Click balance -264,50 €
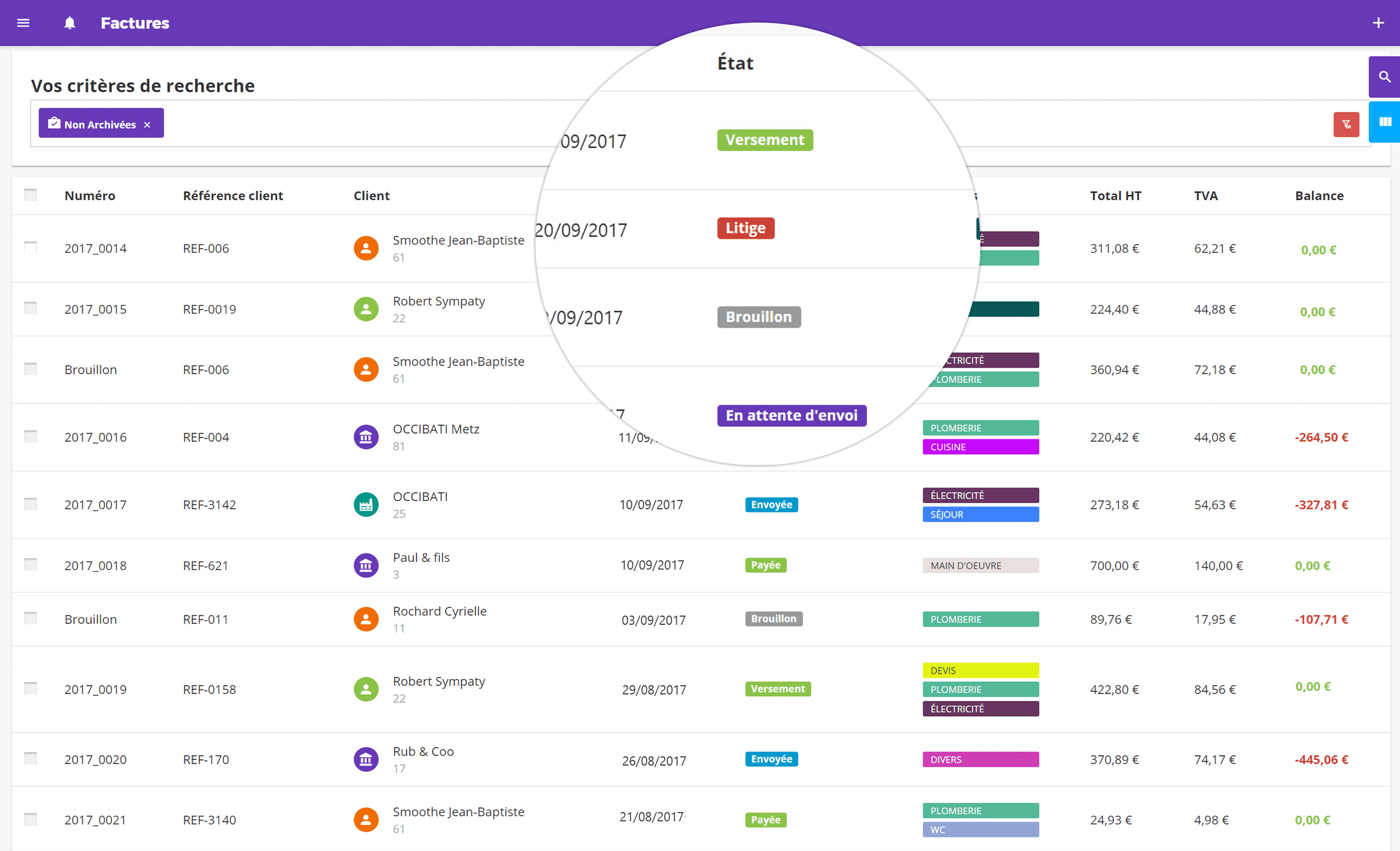The height and width of the screenshot is (851, 1400). [x=1321, y=437]
